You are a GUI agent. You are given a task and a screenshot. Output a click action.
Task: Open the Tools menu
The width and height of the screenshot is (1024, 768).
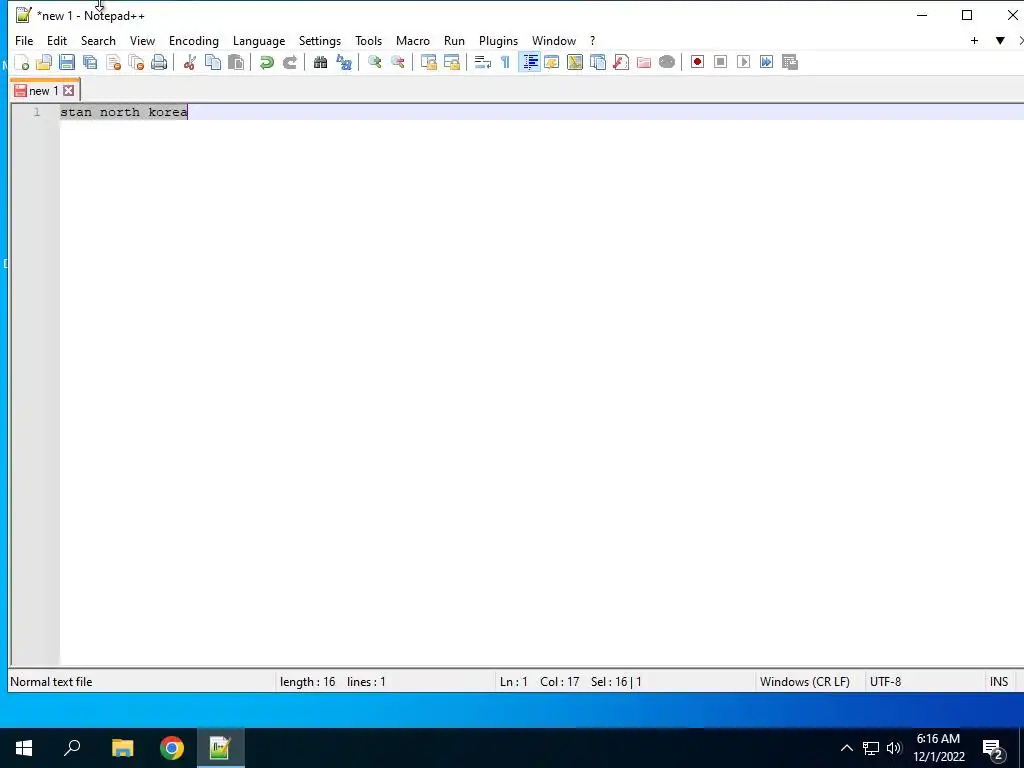[368, 40]
